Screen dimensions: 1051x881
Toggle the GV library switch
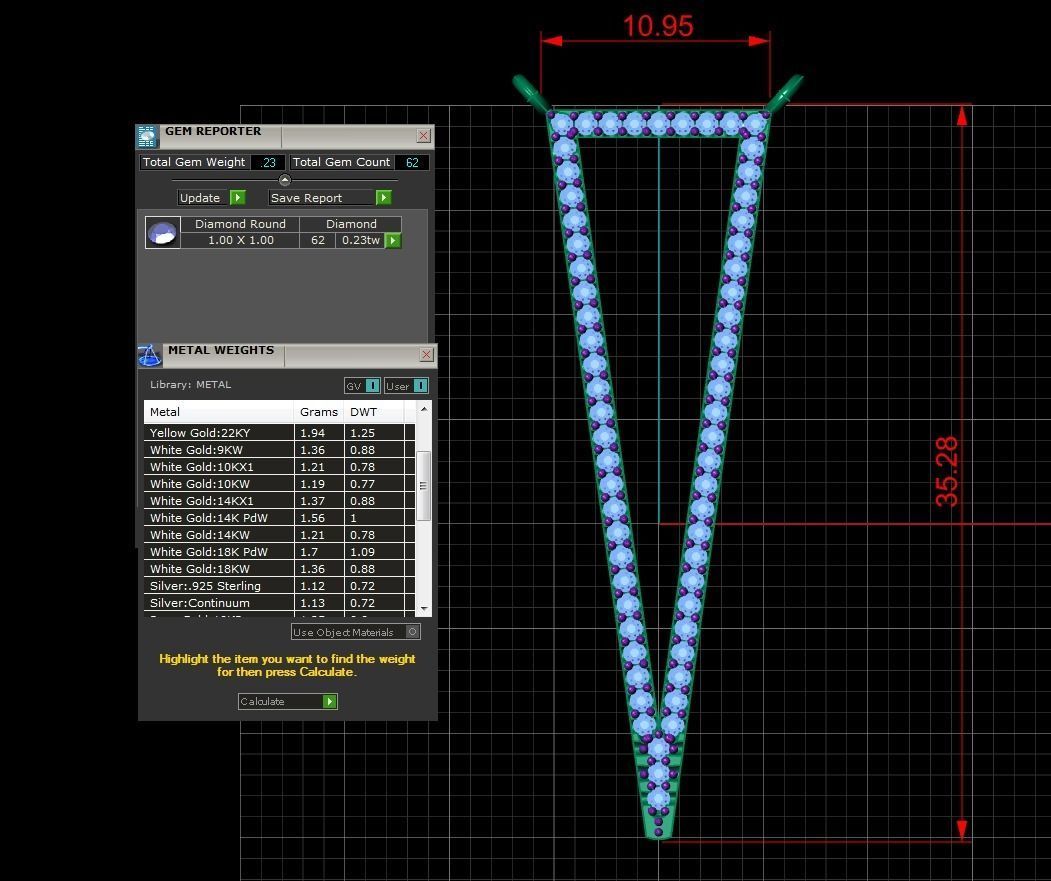coord(372,386)
